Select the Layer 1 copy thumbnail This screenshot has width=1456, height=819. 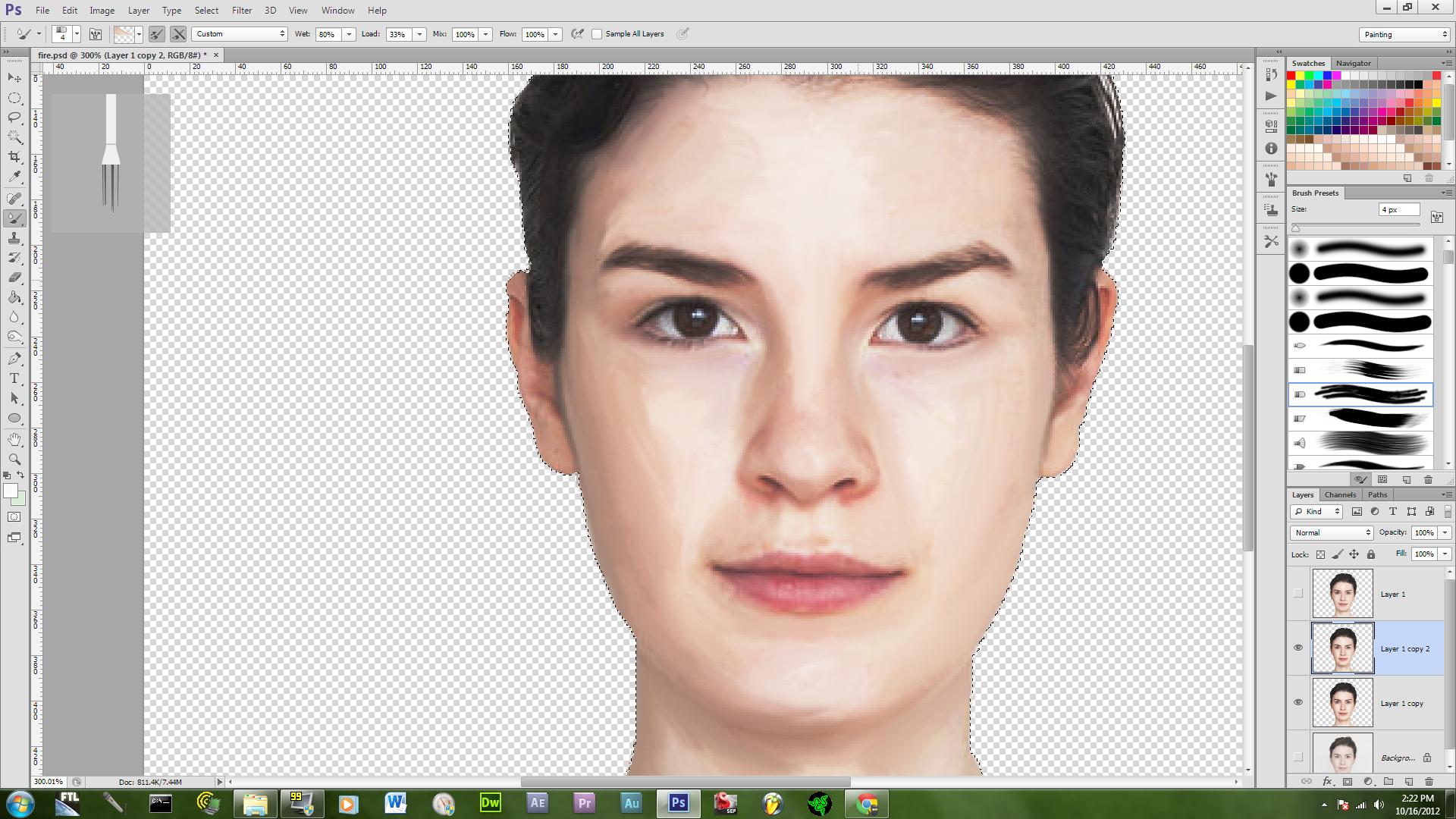[1342, 703]
